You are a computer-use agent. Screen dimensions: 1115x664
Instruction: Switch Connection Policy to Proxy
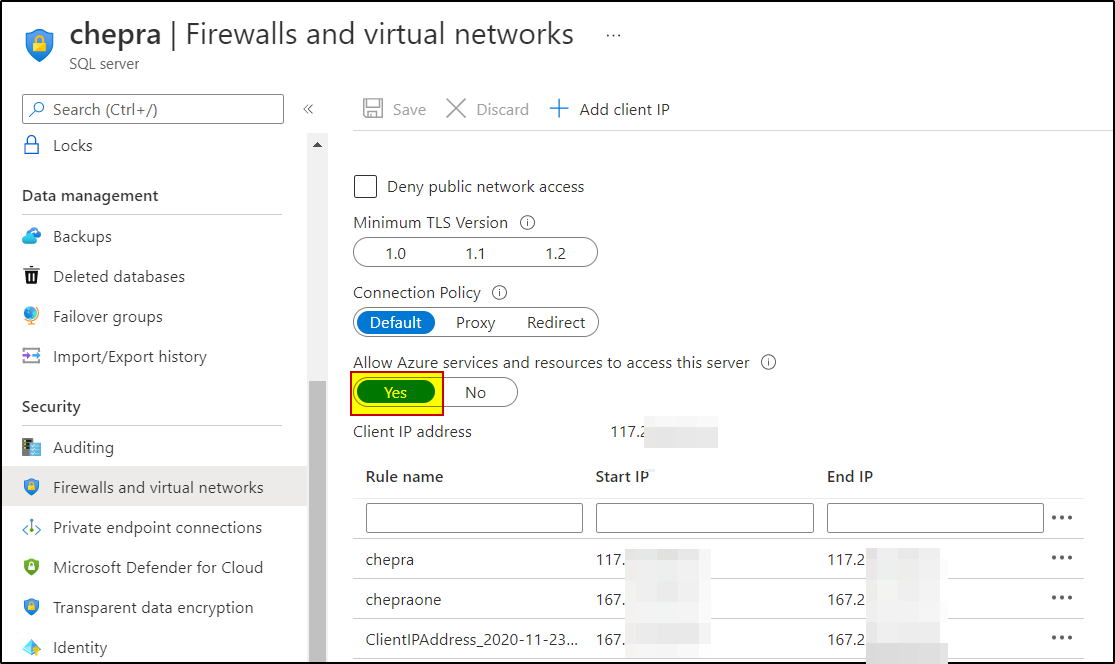click(x=476, y=322)
